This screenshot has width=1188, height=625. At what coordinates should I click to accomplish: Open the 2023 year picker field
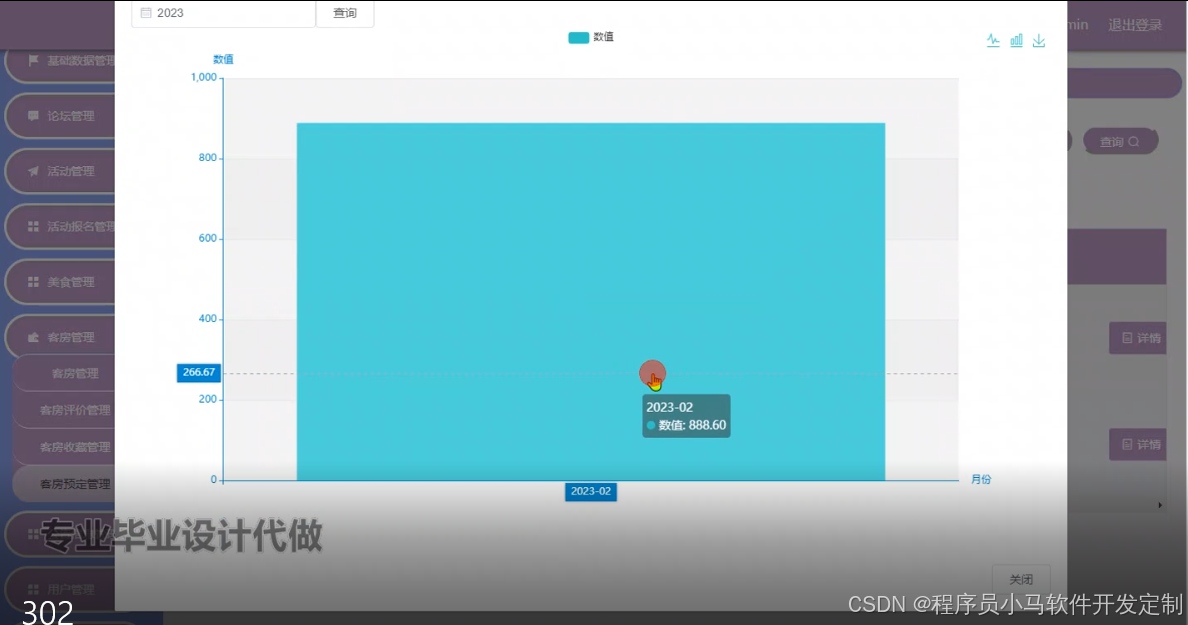(x=224, y=13)
